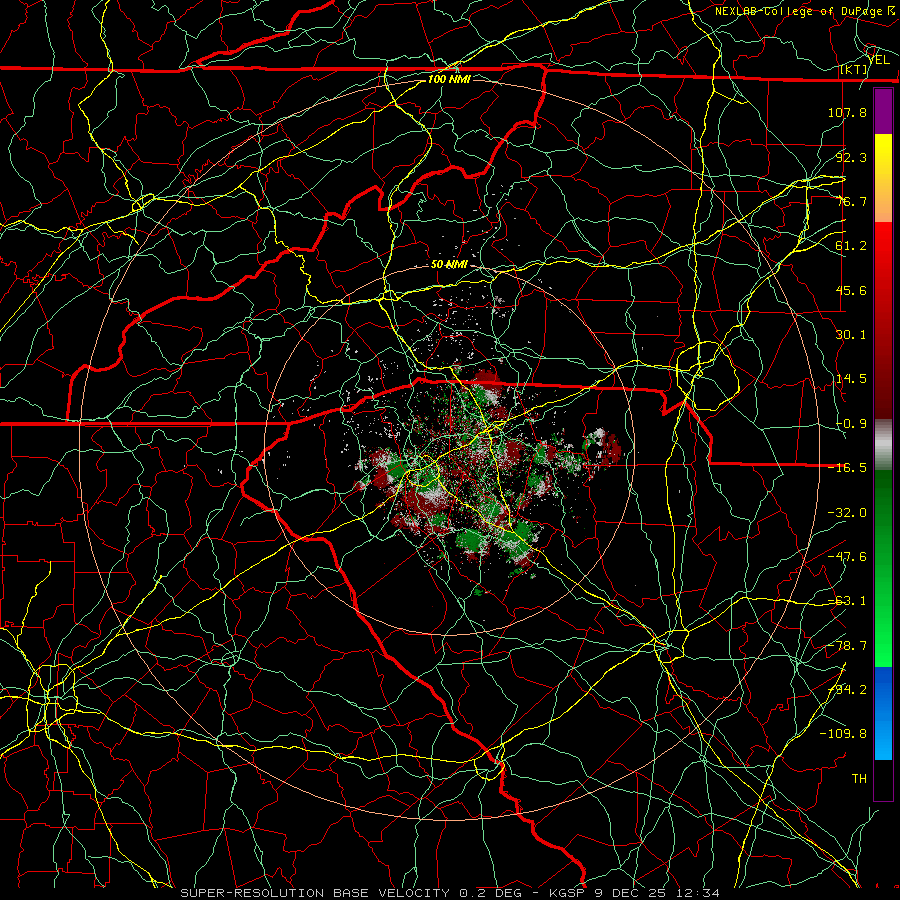Click the '50 NMI' range ring label
This screenshot has height=900, width=900.
point(449,264)
